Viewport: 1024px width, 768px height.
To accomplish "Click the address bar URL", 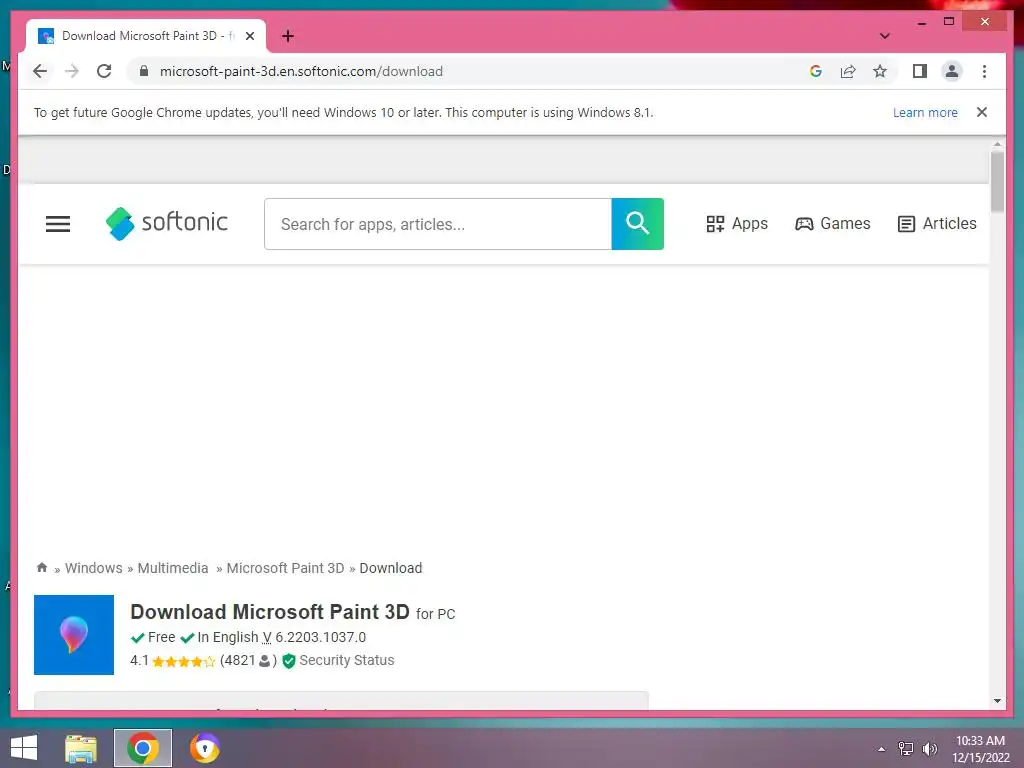I will click(301, 71).
